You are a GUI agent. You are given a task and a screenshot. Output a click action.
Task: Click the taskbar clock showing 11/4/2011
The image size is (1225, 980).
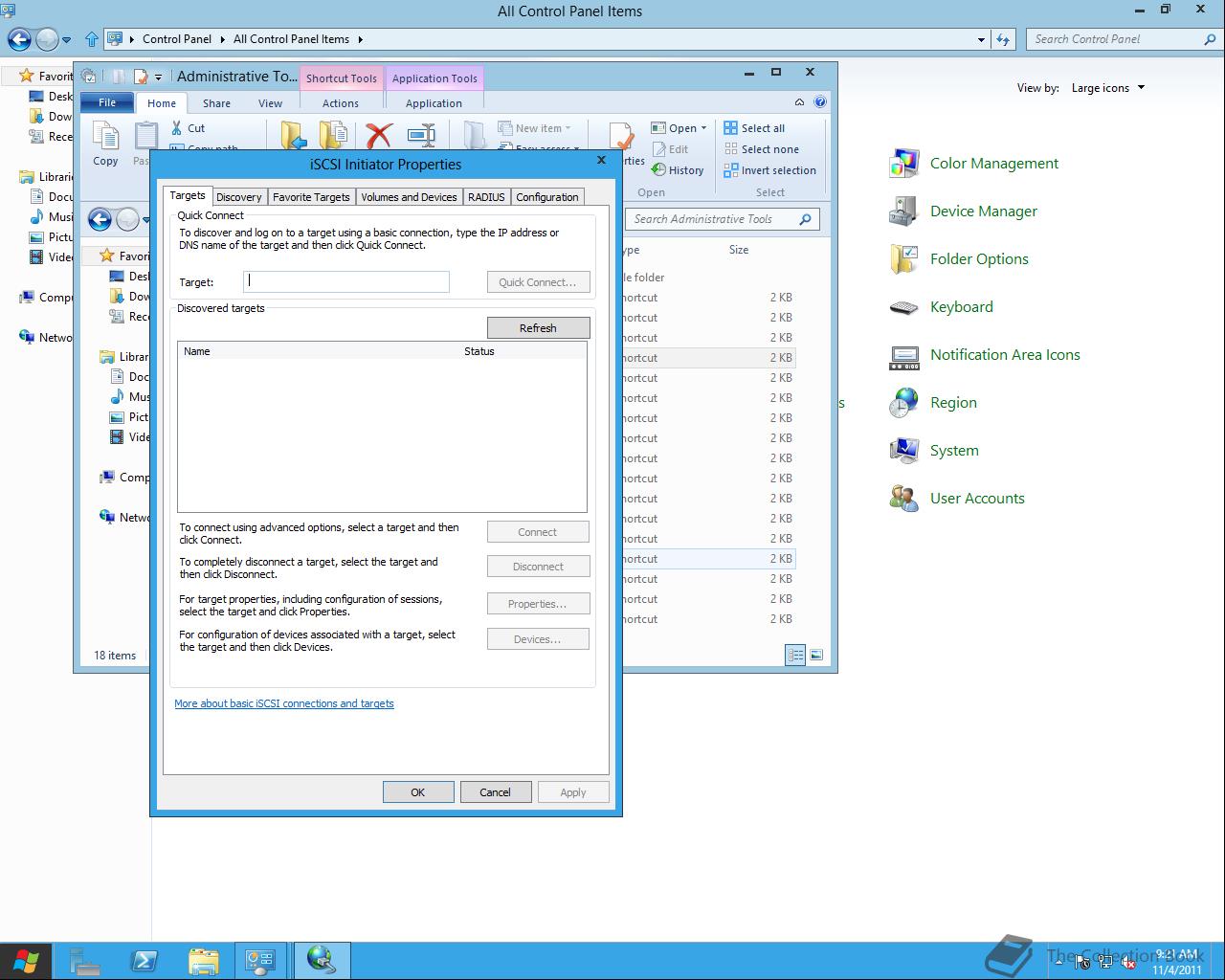click(1177, 962)
